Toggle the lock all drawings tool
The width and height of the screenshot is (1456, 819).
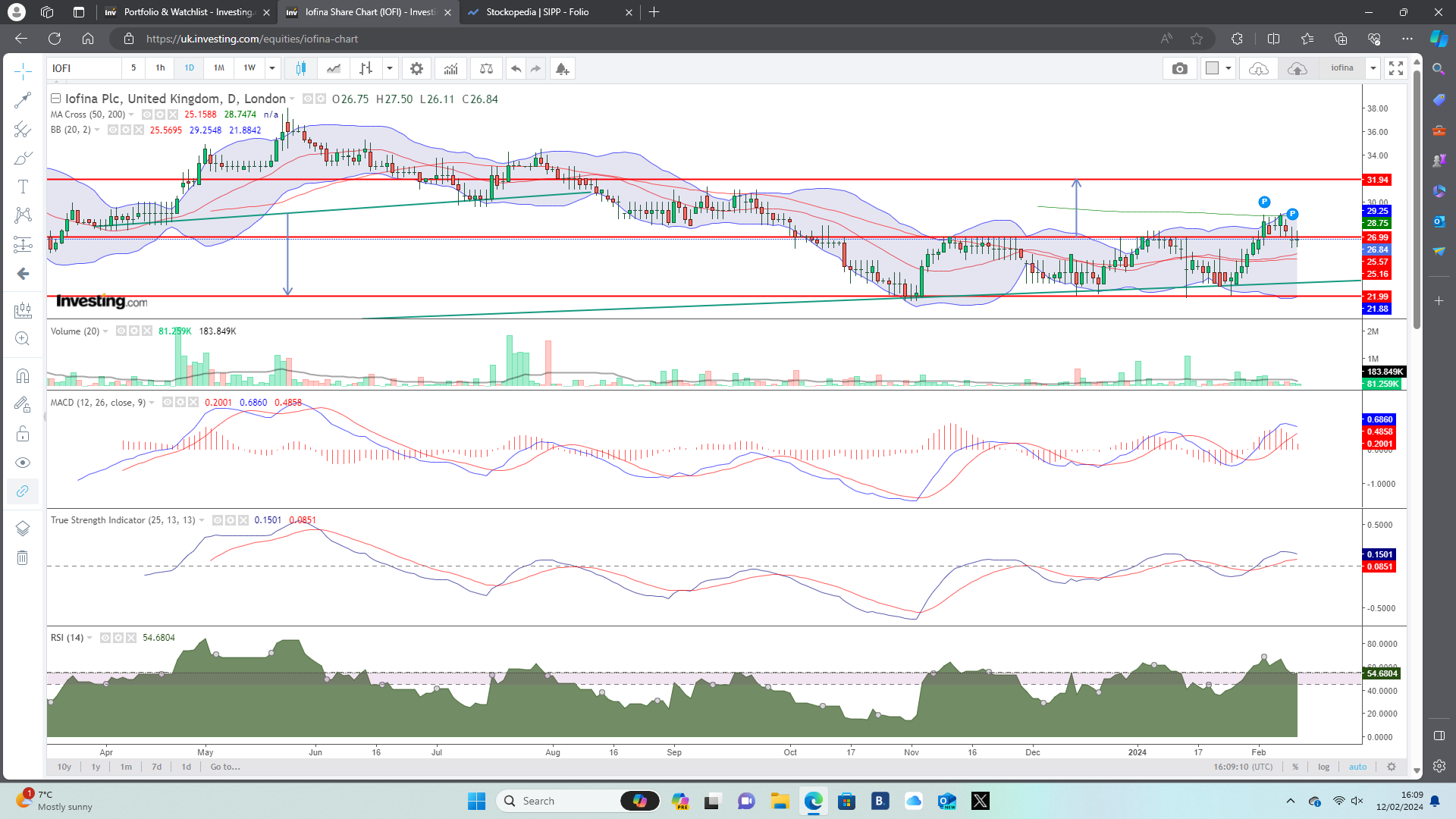(x=23, y=434)
